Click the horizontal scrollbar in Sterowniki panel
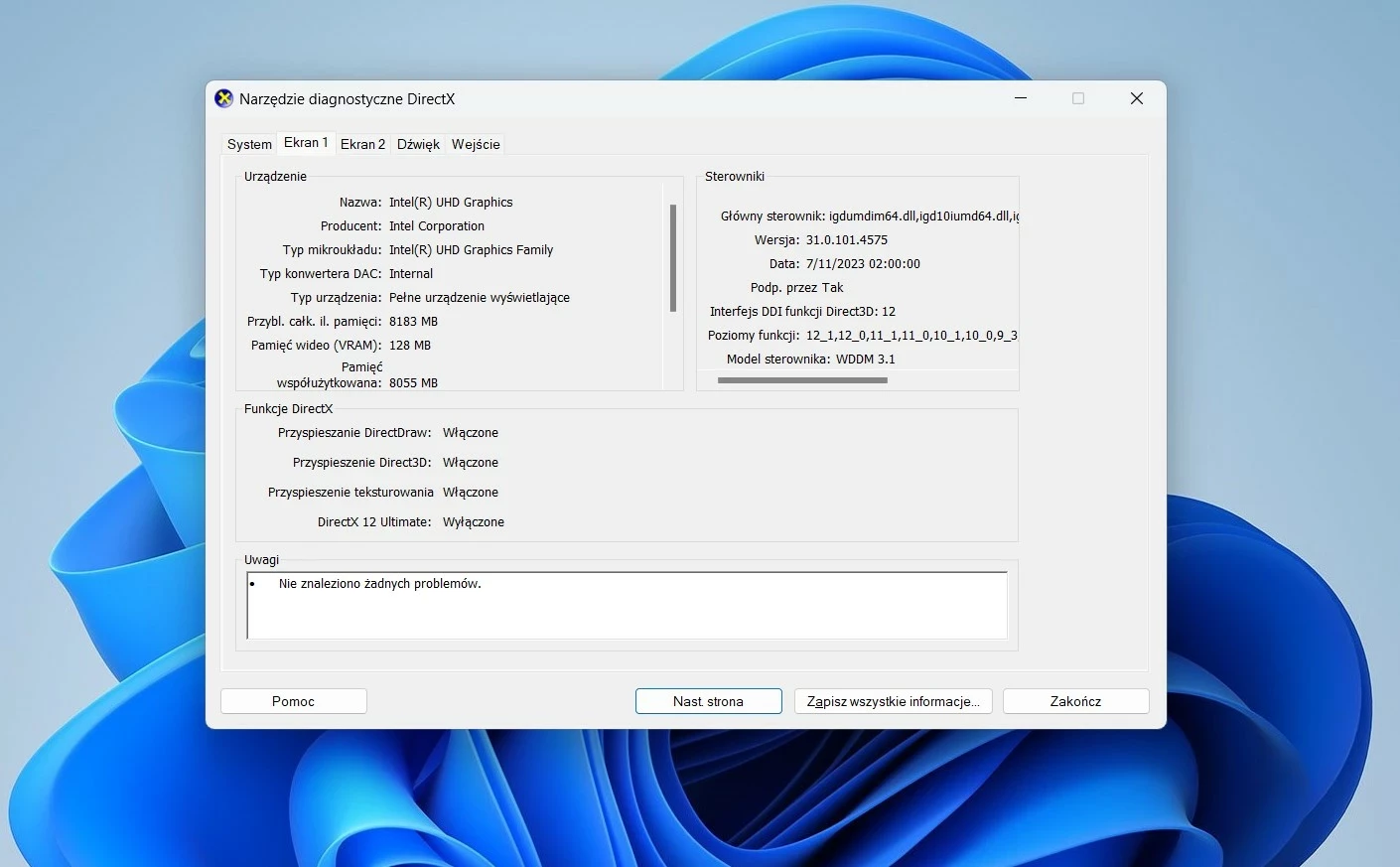1400x867 pixels. pyautogui.click(x=801, y=380)
